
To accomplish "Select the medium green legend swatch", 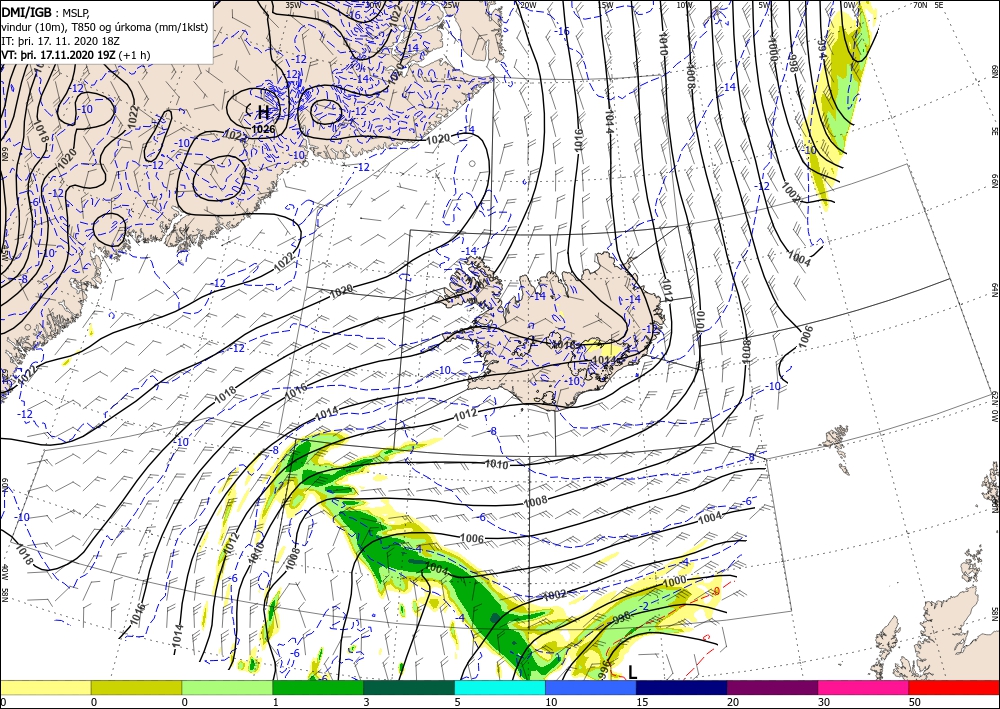I will tap(318, 687).
